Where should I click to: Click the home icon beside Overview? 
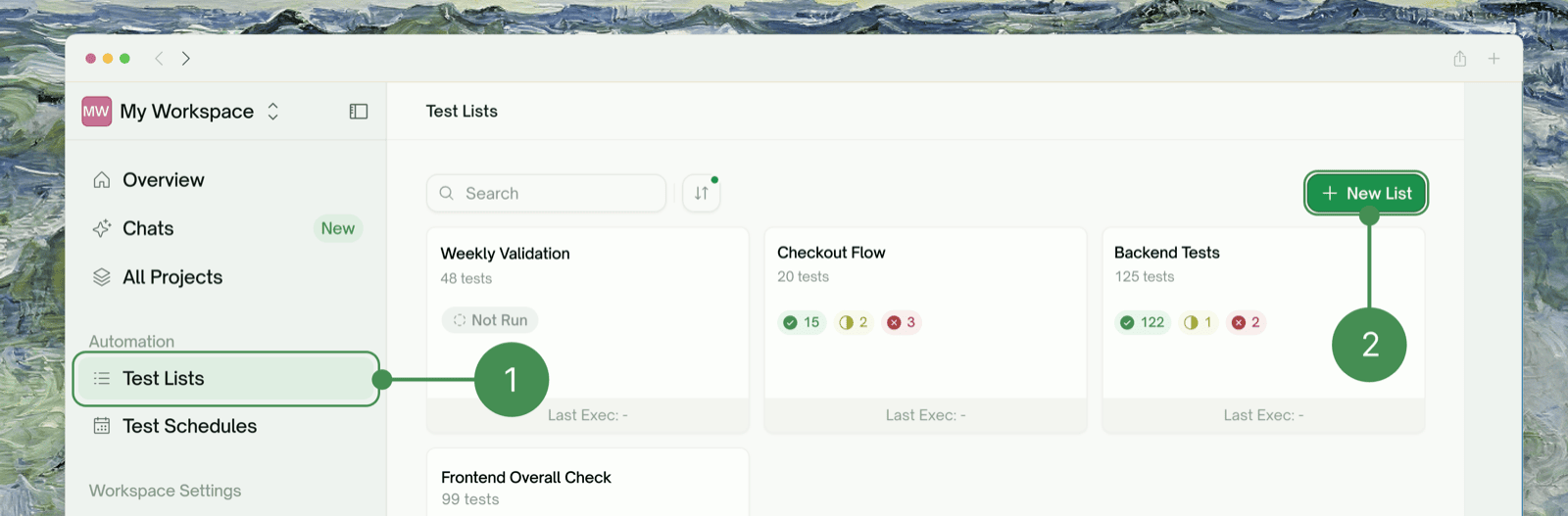(101, 180)
